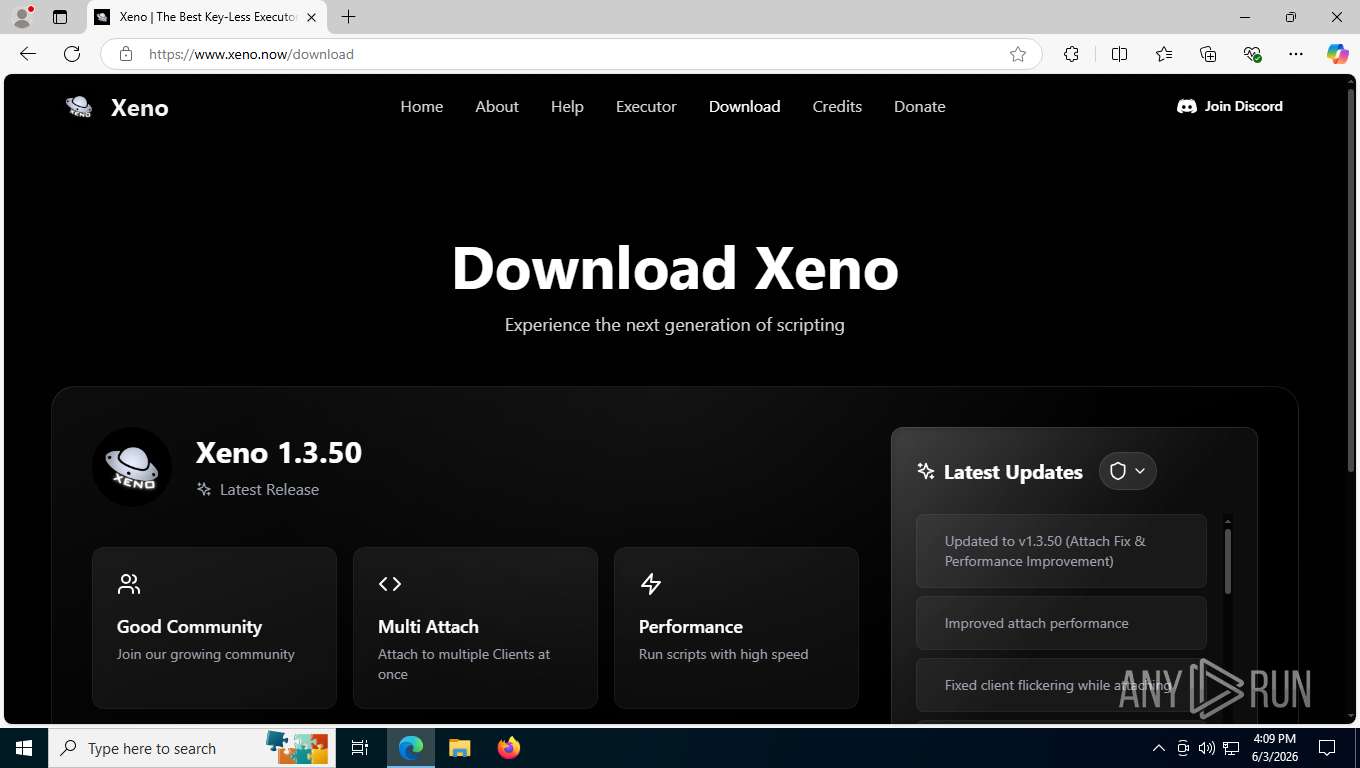This screenshot has height=768, width=1360.
Task: Open the Executor nav link
Action: 646,106
